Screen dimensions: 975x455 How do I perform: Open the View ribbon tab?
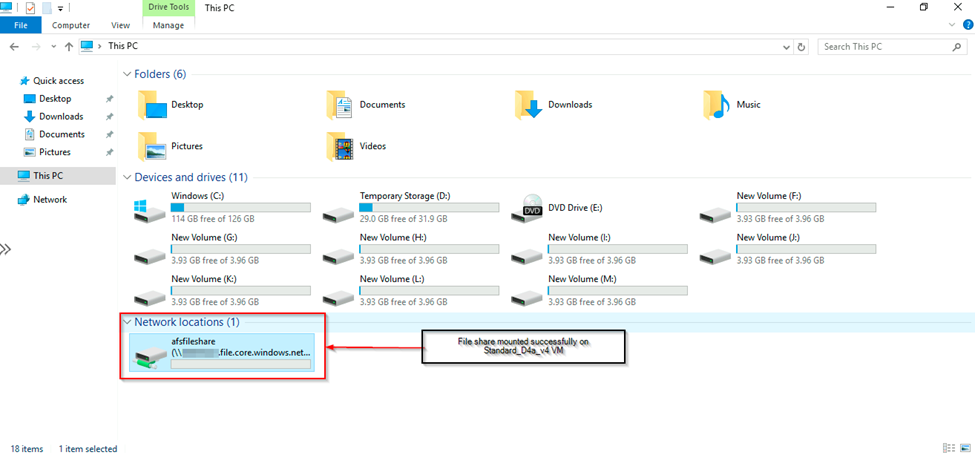click(x=121, y=25)
